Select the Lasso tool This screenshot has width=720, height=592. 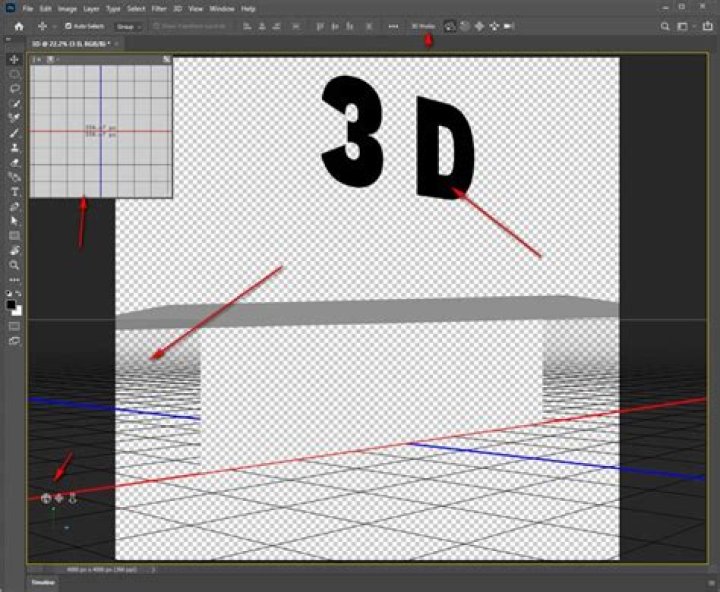[x=15, y=88]
